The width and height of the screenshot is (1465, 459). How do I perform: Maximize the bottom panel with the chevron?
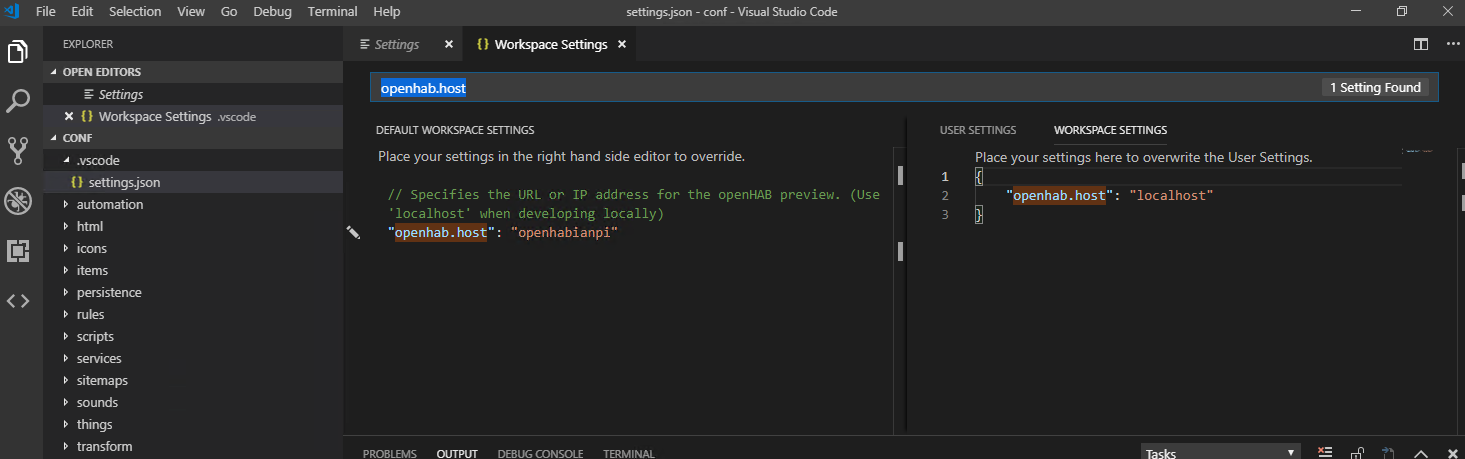click(x=1421, y=453)
